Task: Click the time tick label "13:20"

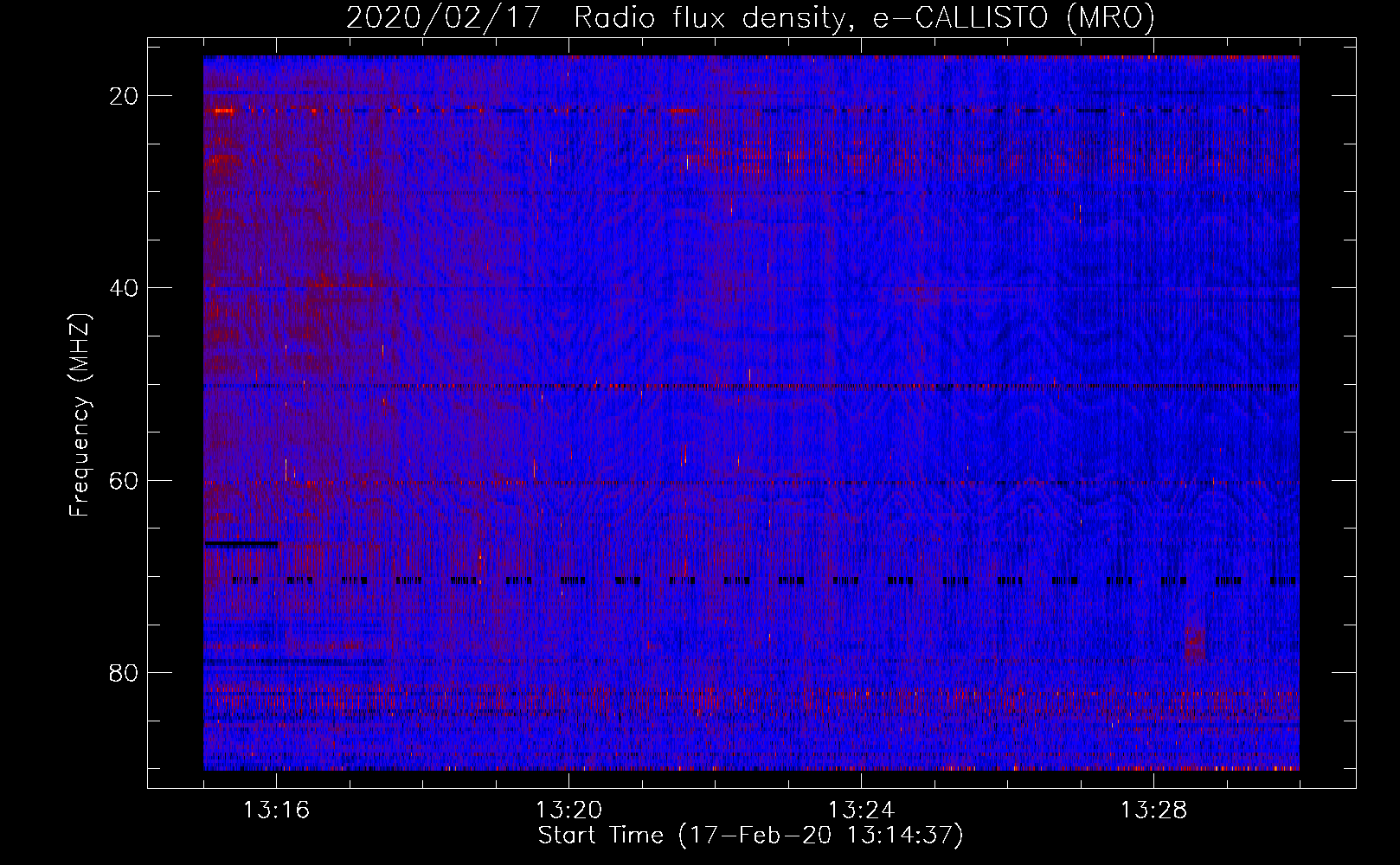Action: click(x=568, y=811)
